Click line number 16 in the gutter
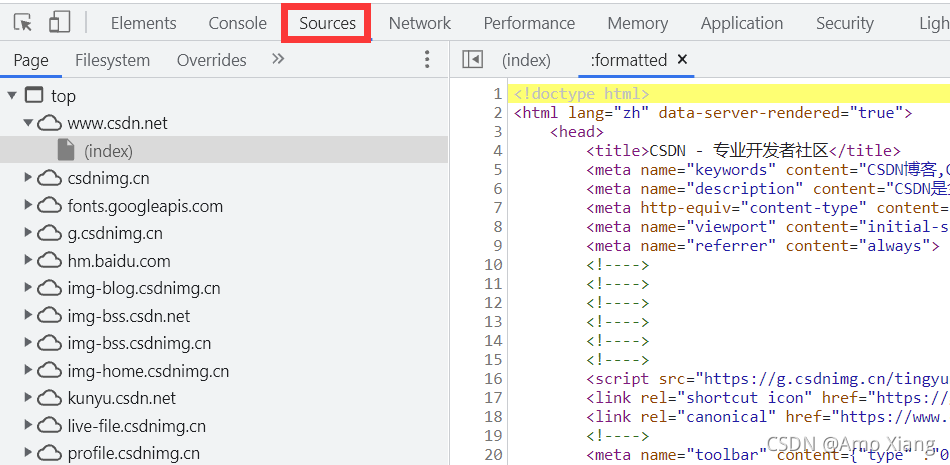This screenshot has height=465, width=950. point(494,378)
